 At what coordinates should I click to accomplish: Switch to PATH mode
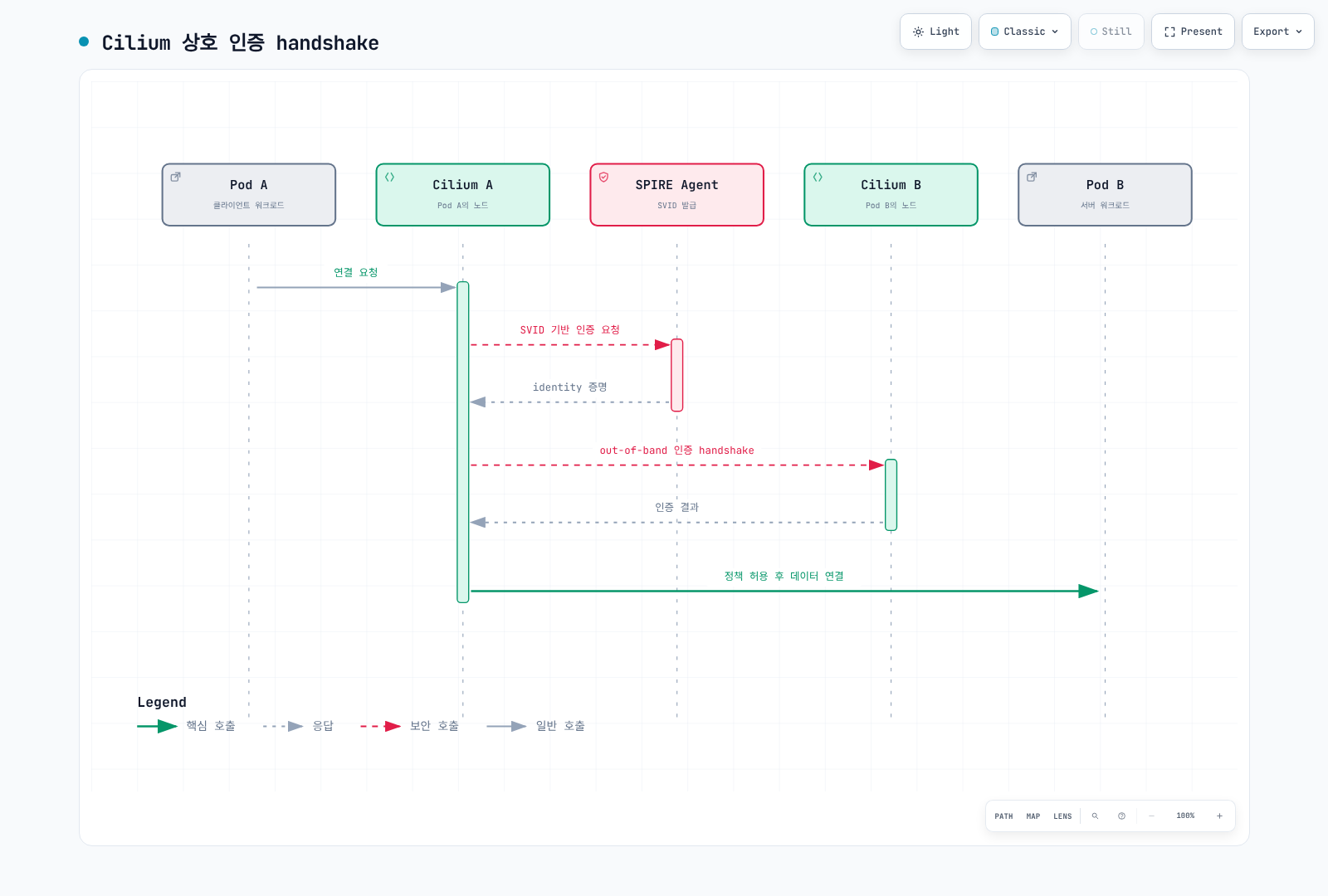point(1003,816)
